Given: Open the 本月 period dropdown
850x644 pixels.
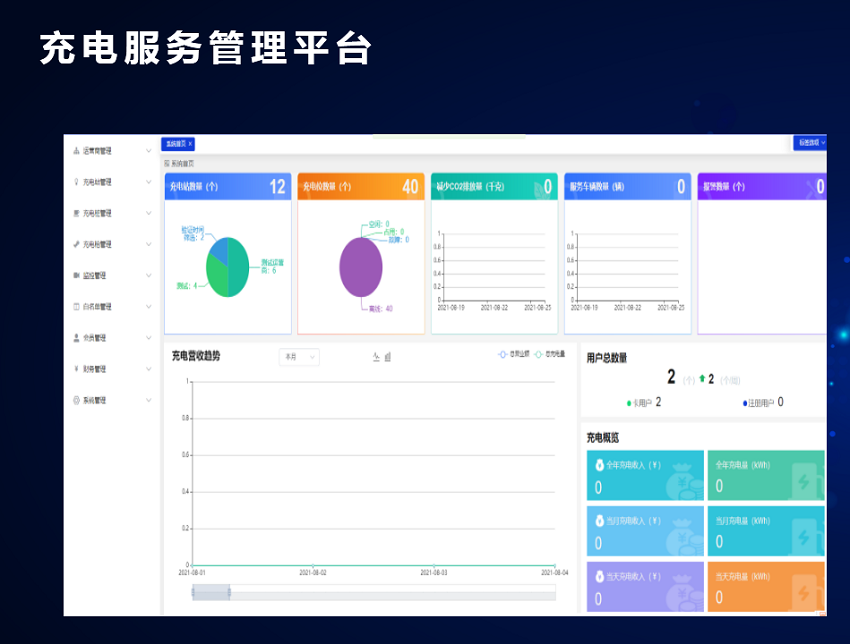Looking at the screenshot, I should [x=299, y=357].
